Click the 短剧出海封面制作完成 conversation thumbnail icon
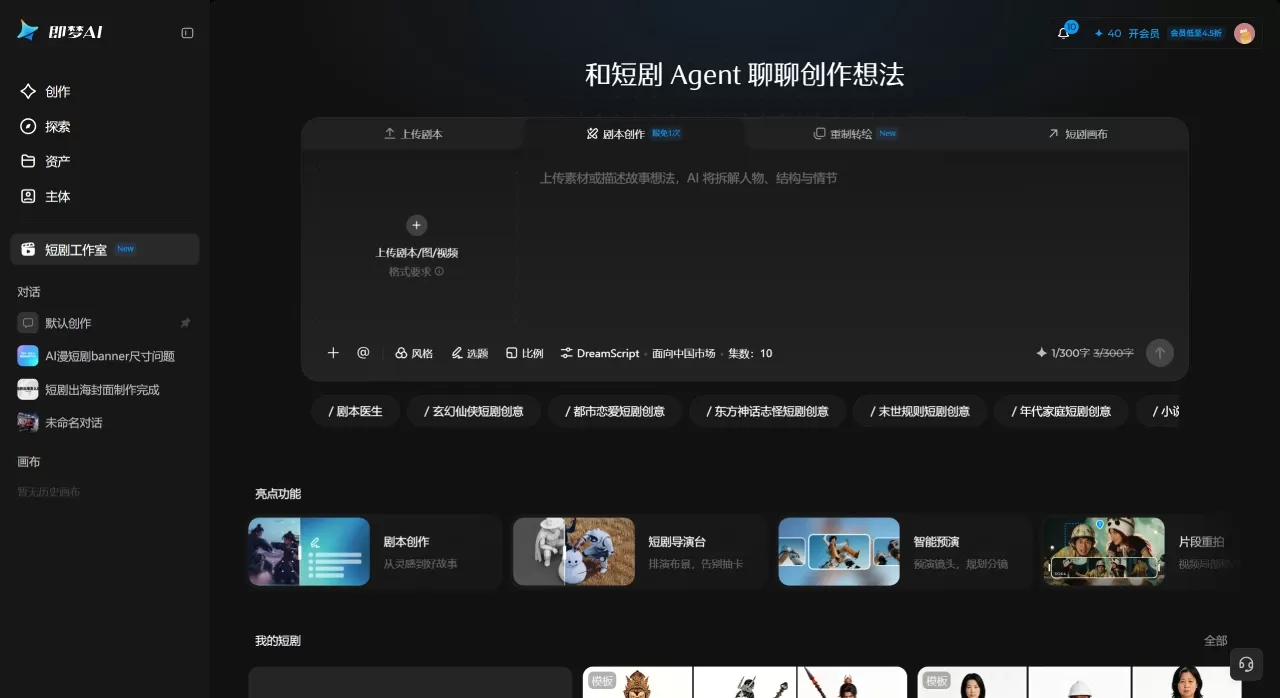 28,389
